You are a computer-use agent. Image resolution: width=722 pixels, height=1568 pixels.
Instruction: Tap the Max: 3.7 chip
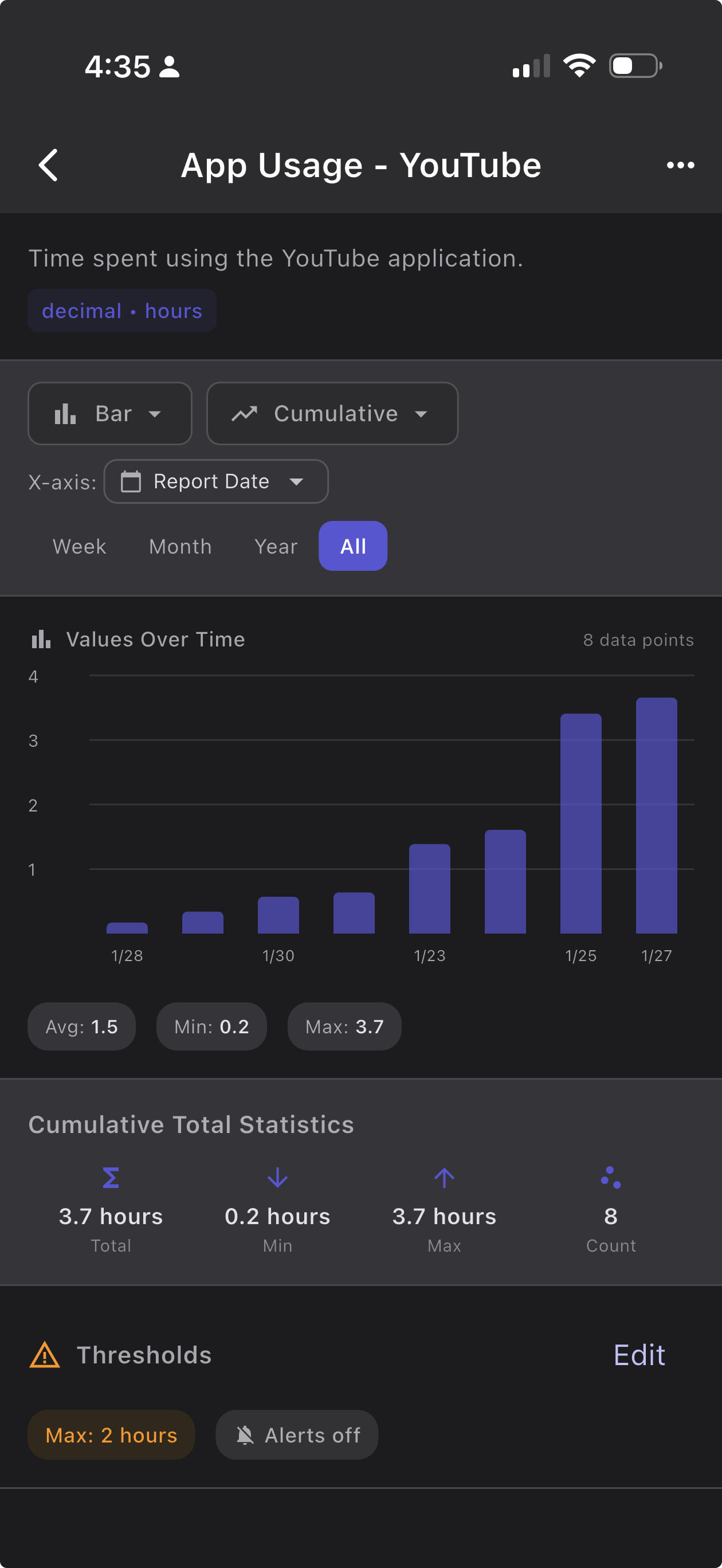click(344, 1026)
